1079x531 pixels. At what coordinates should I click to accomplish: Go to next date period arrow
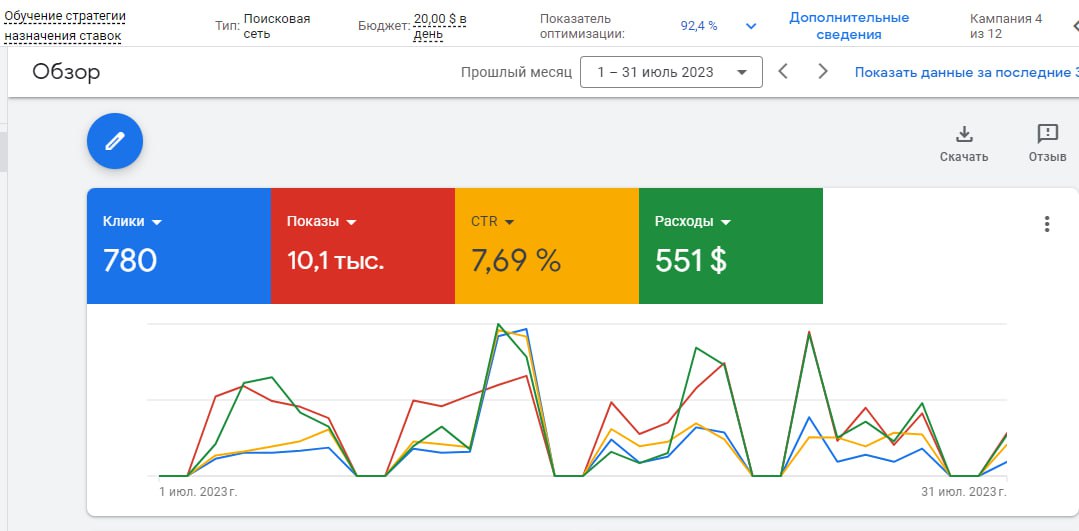pos(823,72)
